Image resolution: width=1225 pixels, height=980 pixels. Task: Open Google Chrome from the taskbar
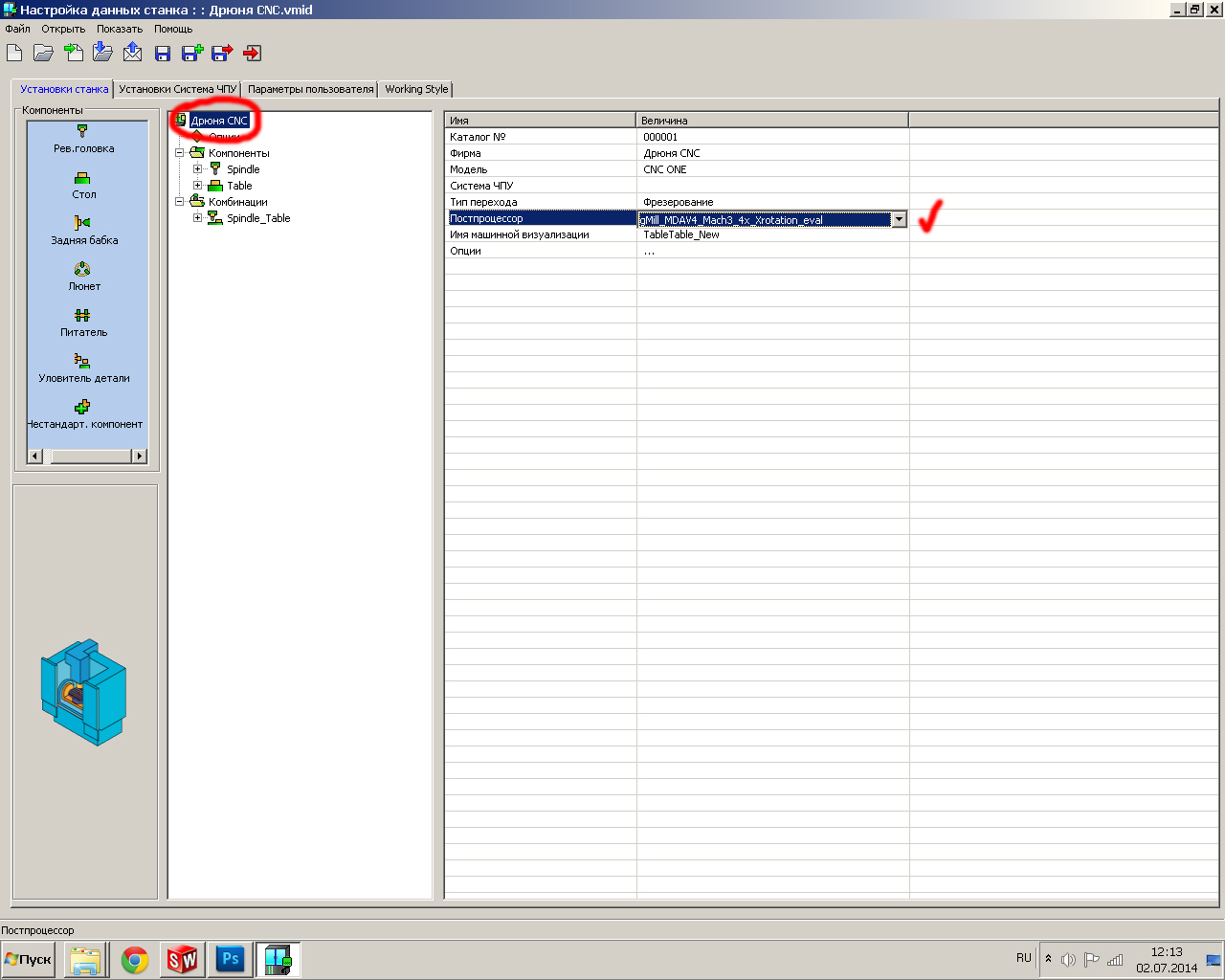pos(135,959)
